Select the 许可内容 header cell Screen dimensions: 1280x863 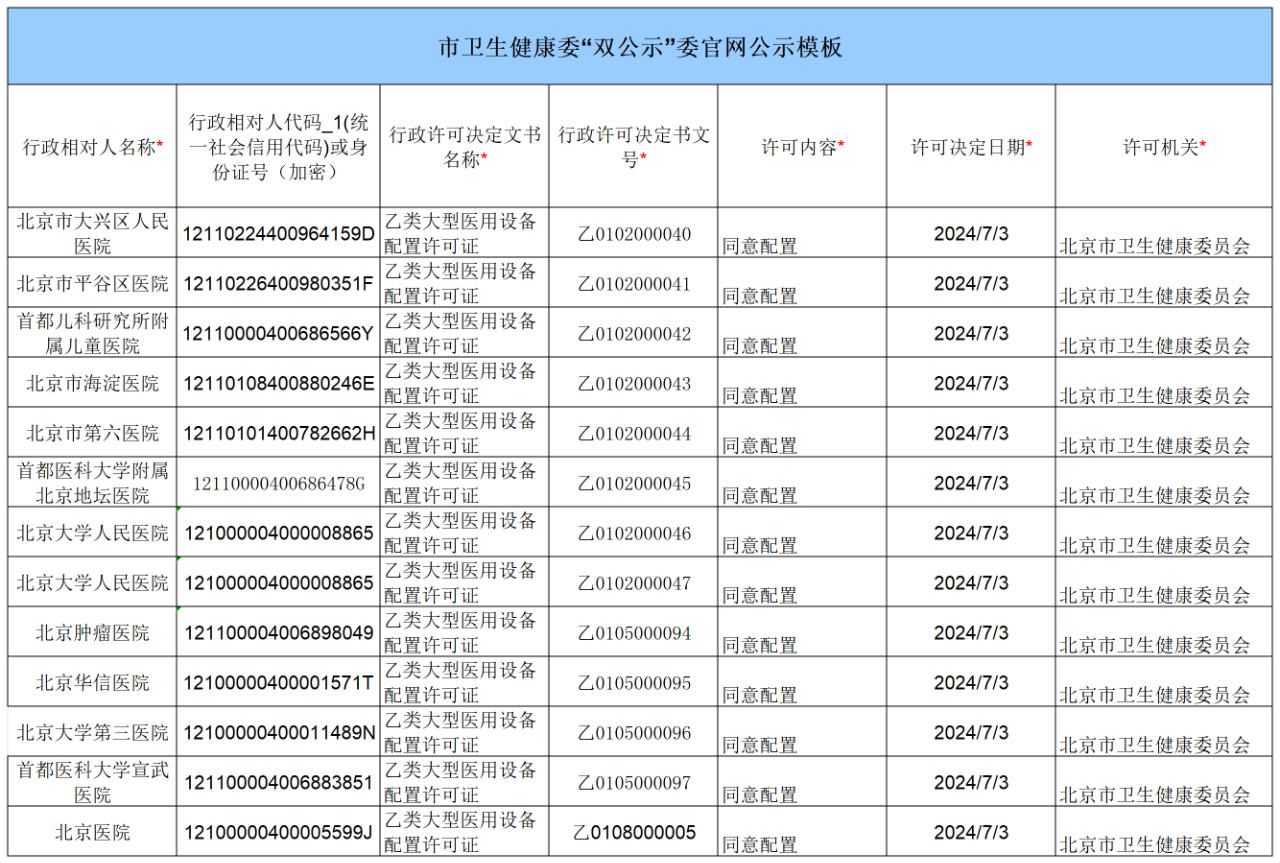[x=802, y=147]
